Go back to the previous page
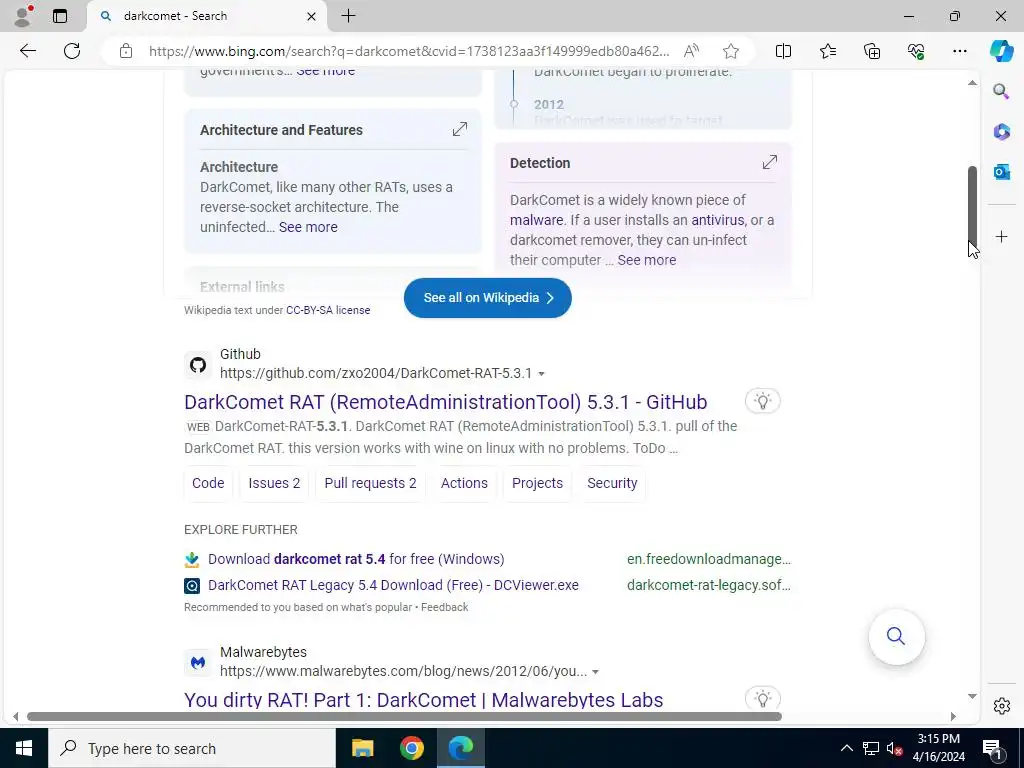 (x=27, y=51)
